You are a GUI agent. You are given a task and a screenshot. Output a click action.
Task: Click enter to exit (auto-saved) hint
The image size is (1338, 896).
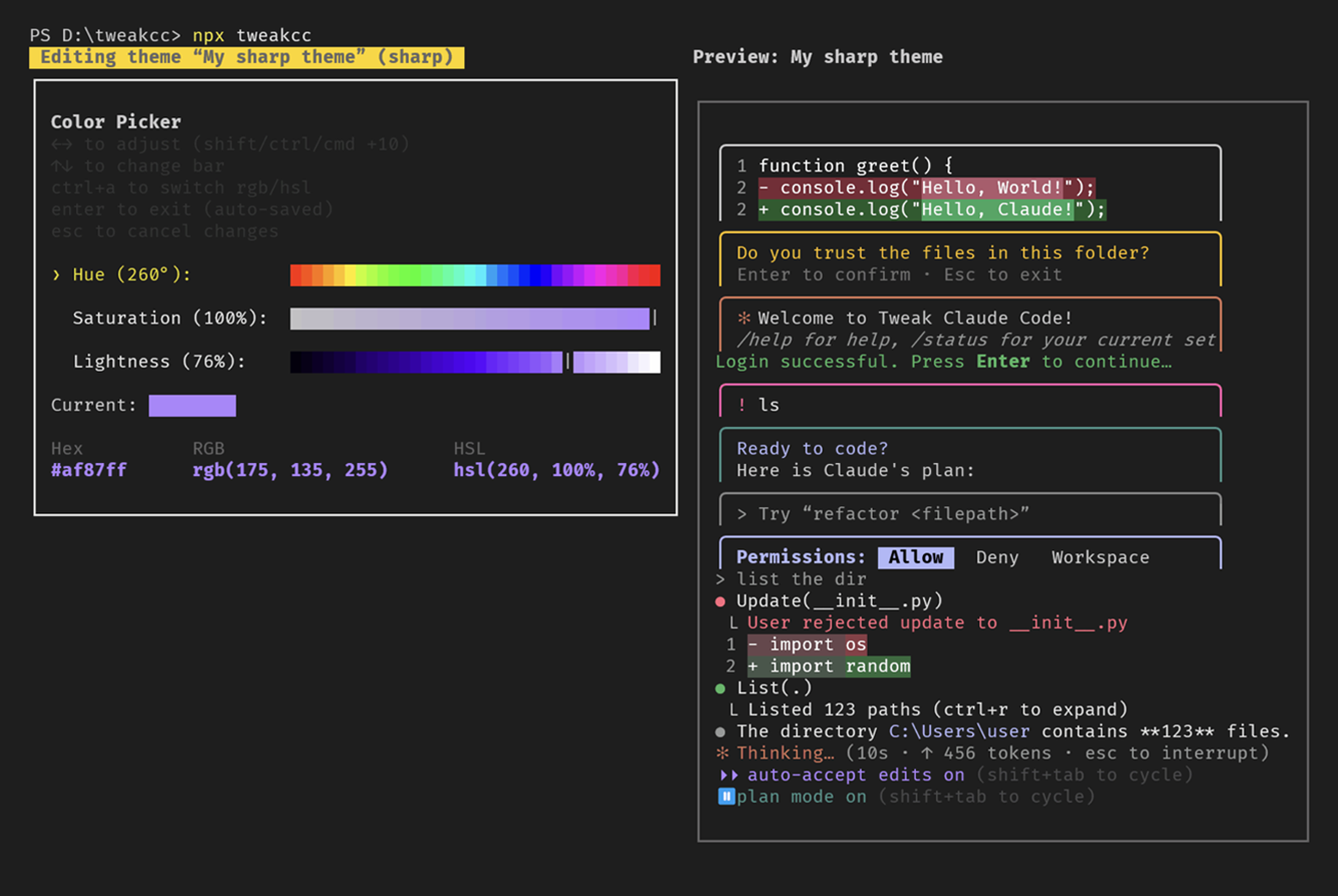coord(192,209)
